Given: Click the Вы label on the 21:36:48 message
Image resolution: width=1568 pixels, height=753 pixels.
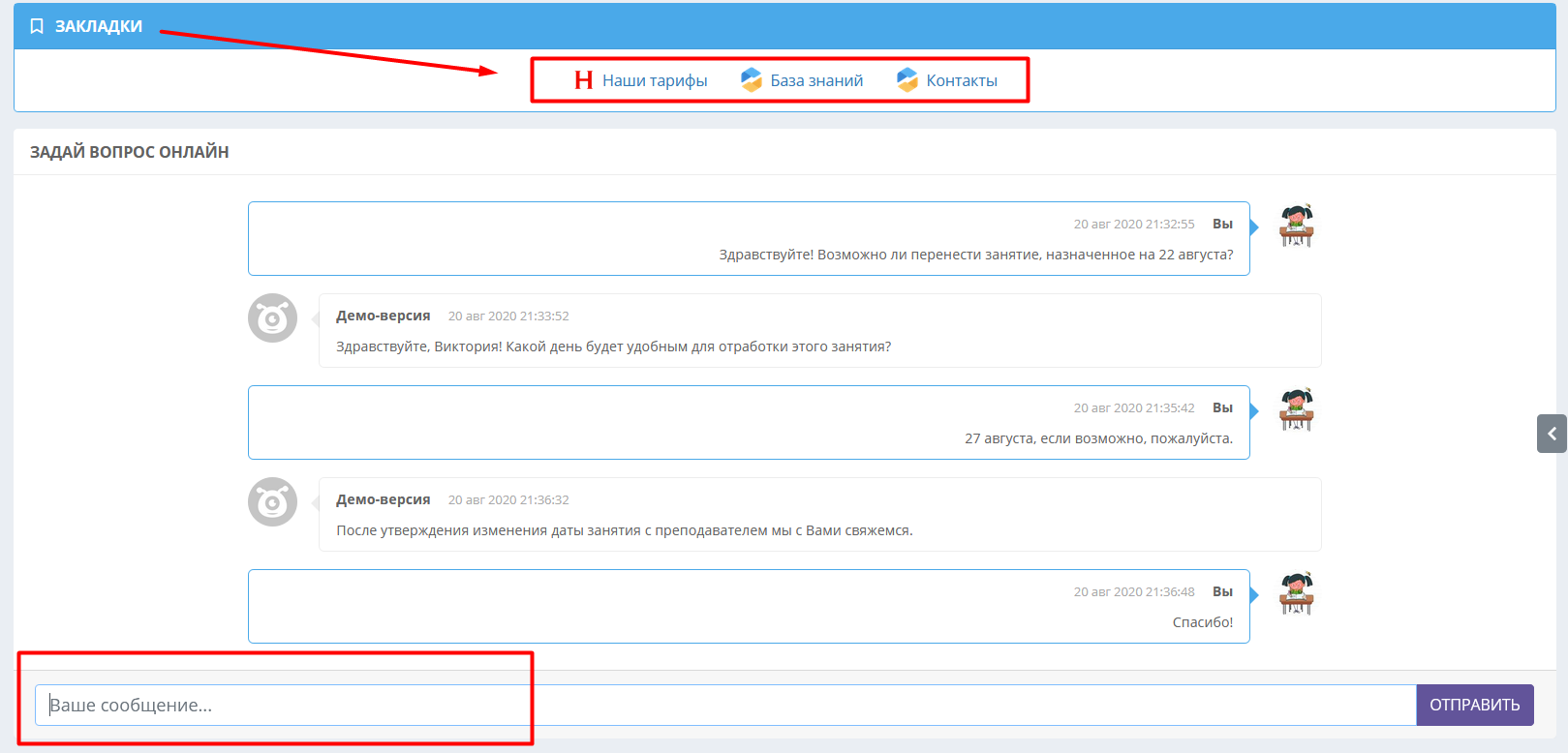Looking at the screenshot, I should tap(1222, 591).
